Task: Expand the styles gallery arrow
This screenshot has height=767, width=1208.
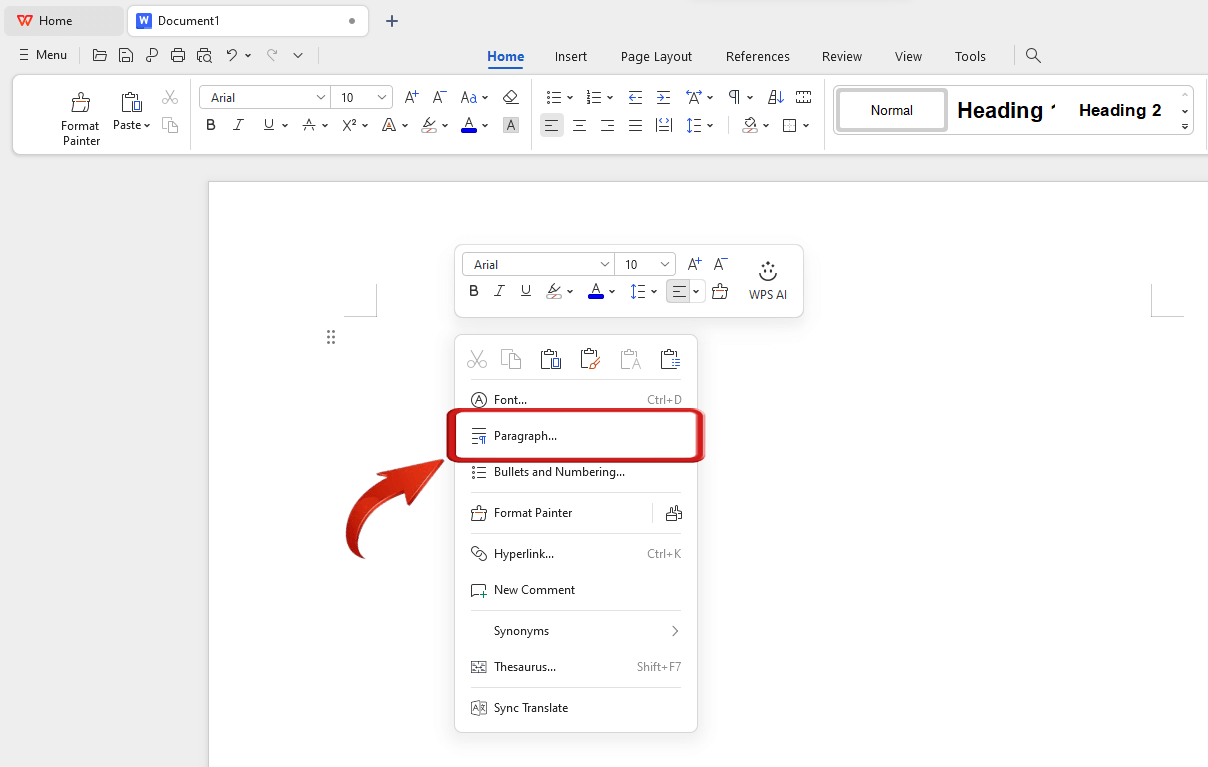Action: pyautogui.click(x=1185, y=126)
